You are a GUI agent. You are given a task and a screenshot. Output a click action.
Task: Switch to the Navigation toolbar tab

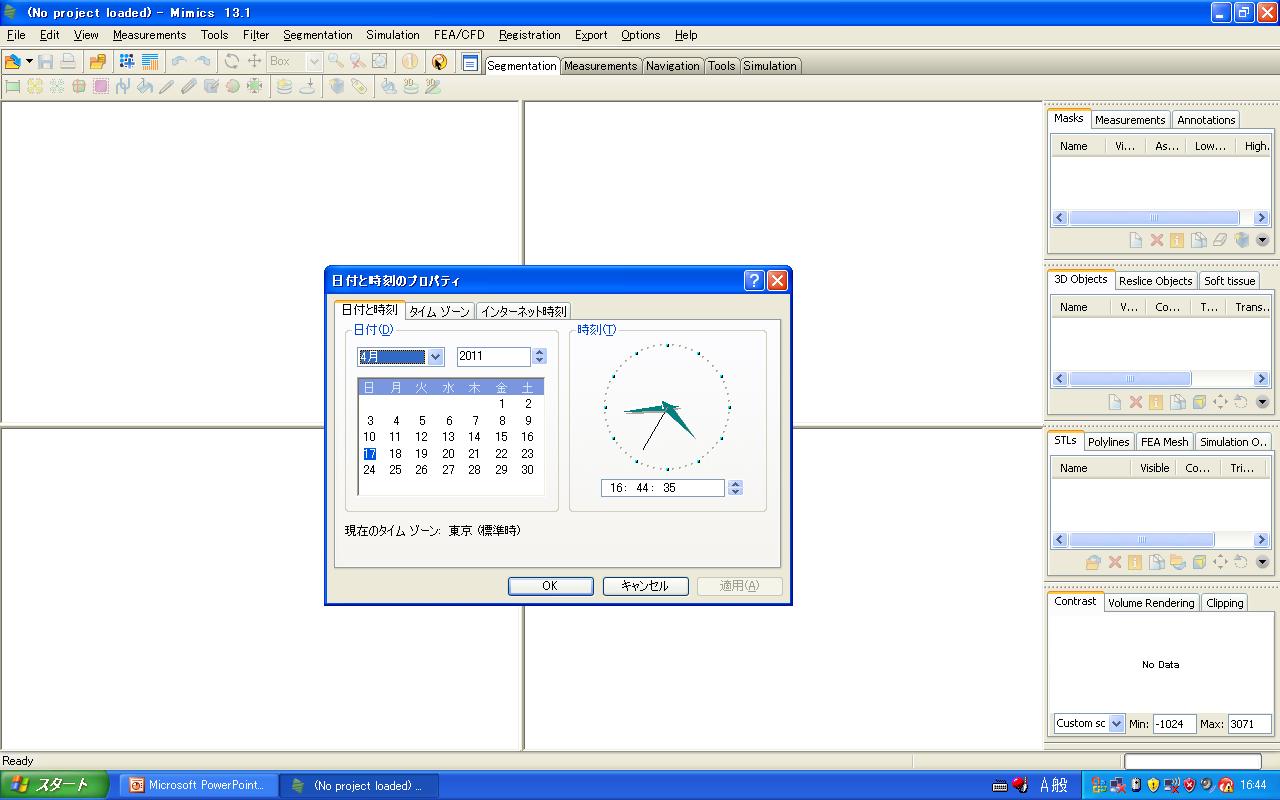click(673, 66)
